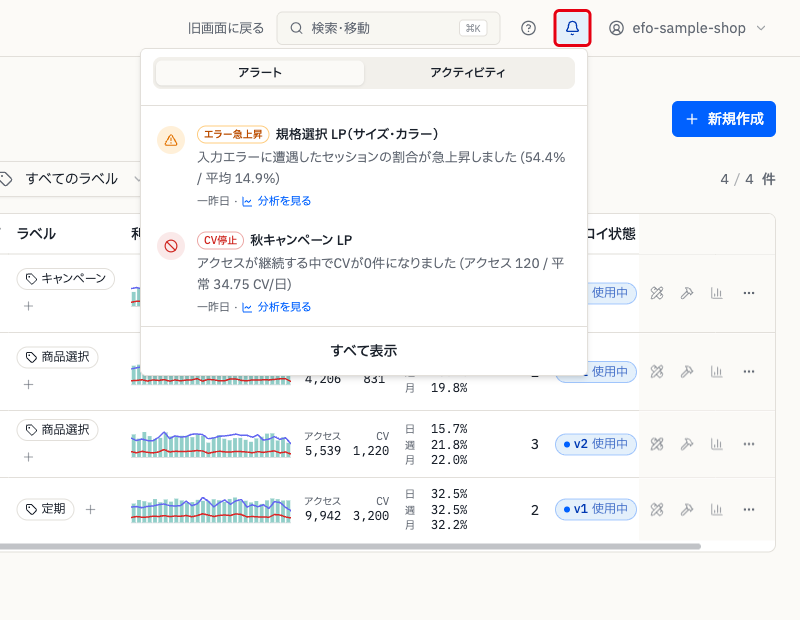Viewport: 800px width, 620px height.
Task: Open design editor icon in 5,539 access row
Action: point(657,444)
